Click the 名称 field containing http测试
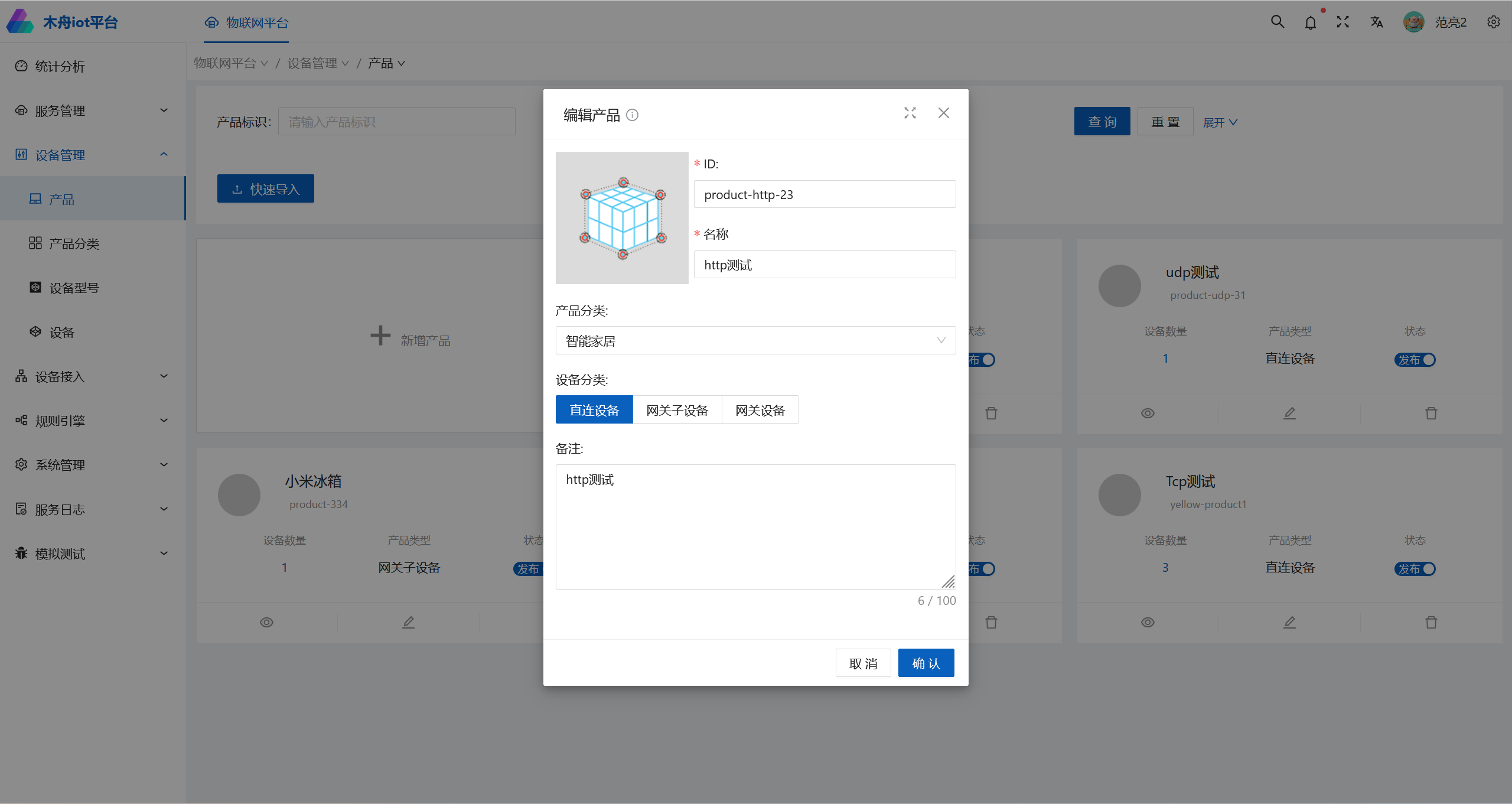 point(825,265)
